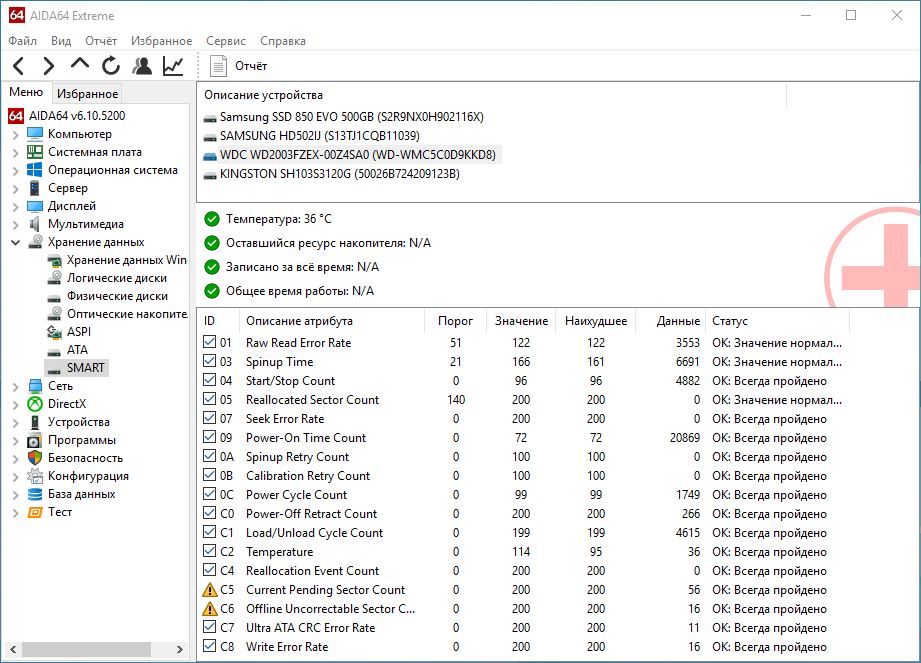Click the report document icon
This screenshot has width=921, height=663.
[219, 66]
